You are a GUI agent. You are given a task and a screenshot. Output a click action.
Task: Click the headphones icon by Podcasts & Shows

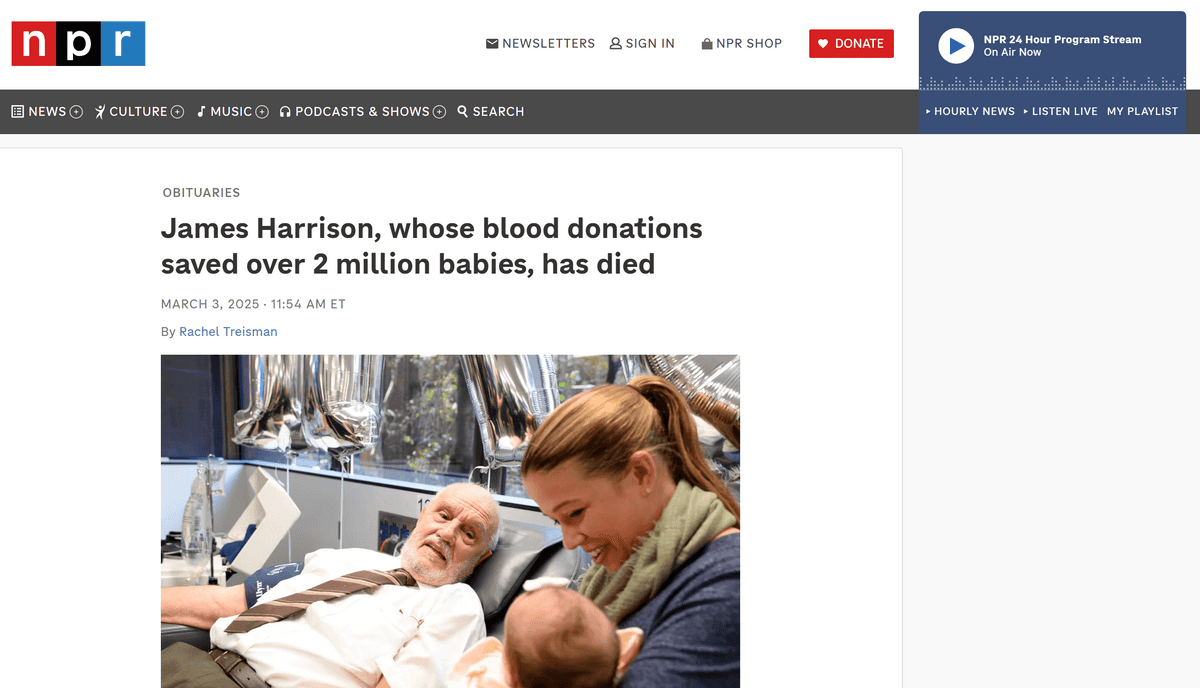285,112
